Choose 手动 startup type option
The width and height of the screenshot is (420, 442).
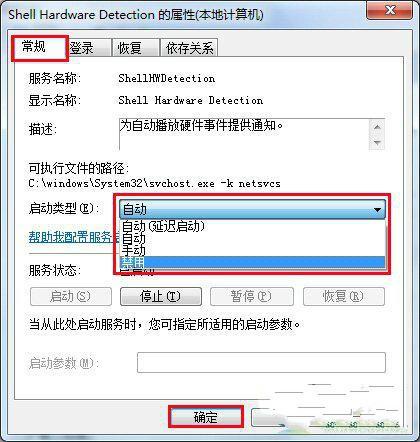(x=252, y=250)
